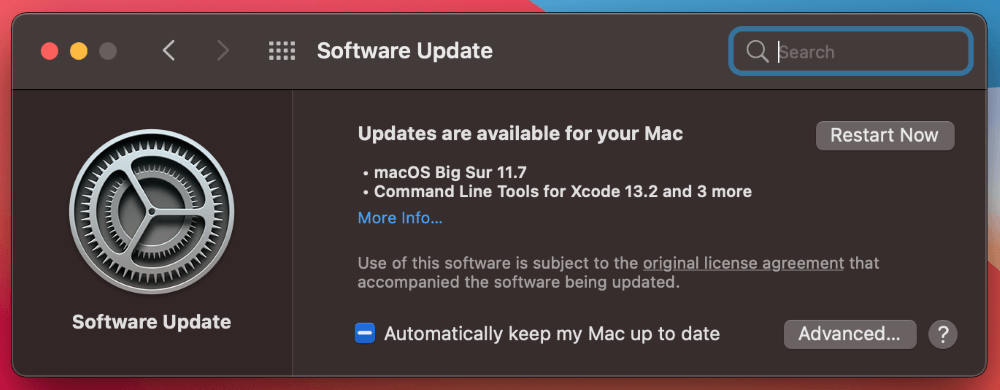Open the Advanced… options button

[x=849, y=334]
